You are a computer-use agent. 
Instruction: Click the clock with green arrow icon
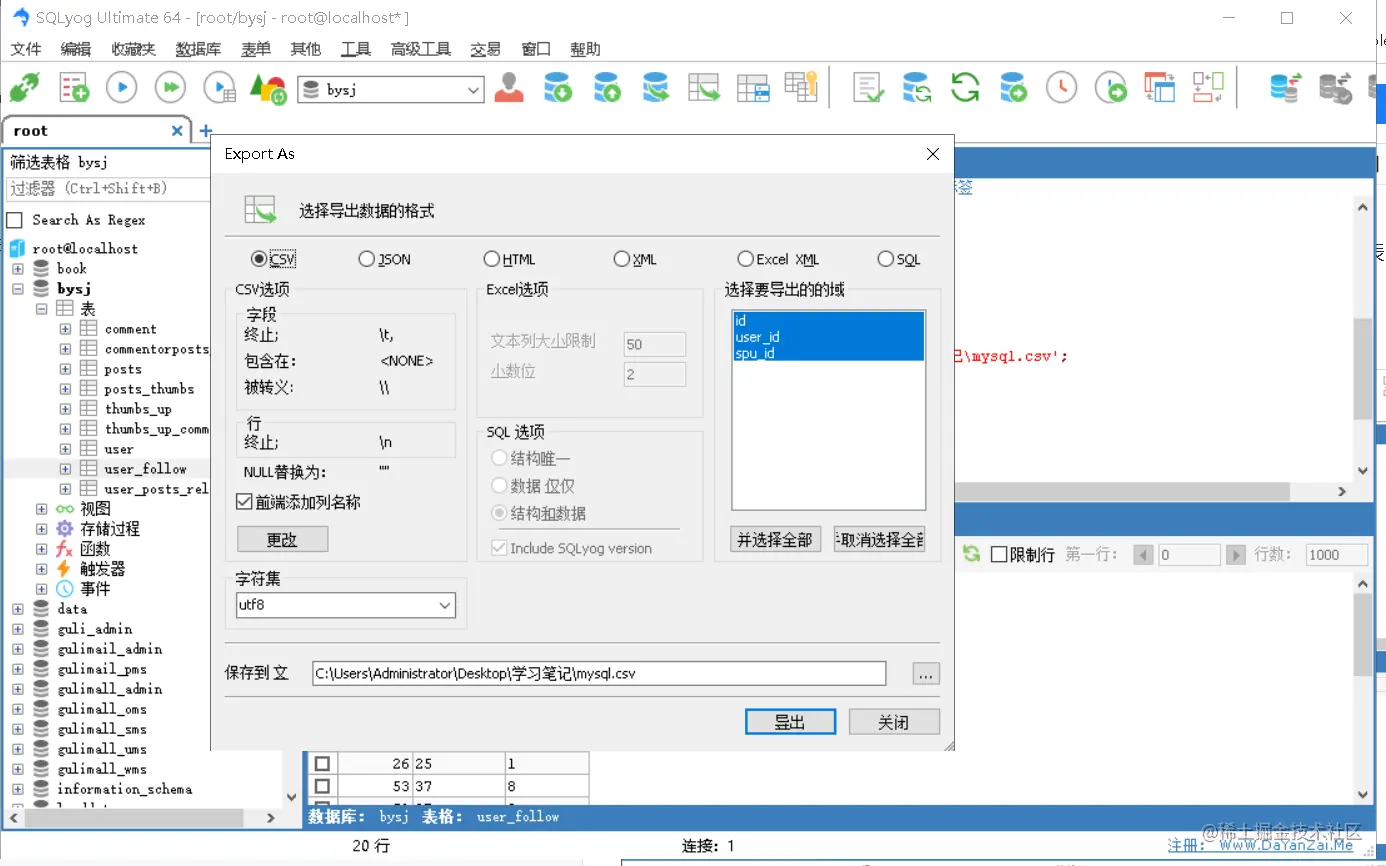coord(1111,88)
